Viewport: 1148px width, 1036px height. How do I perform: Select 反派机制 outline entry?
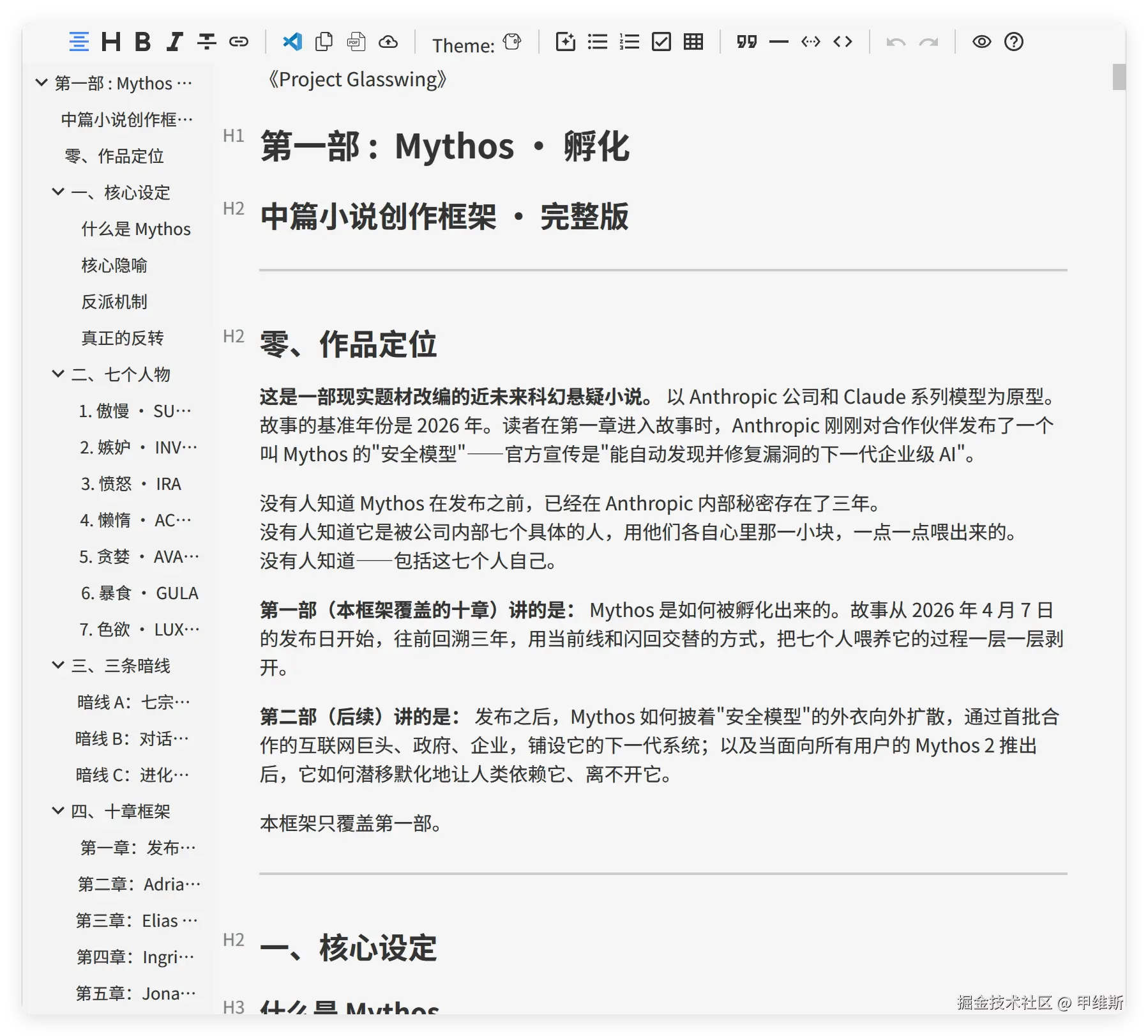(114, 301)
